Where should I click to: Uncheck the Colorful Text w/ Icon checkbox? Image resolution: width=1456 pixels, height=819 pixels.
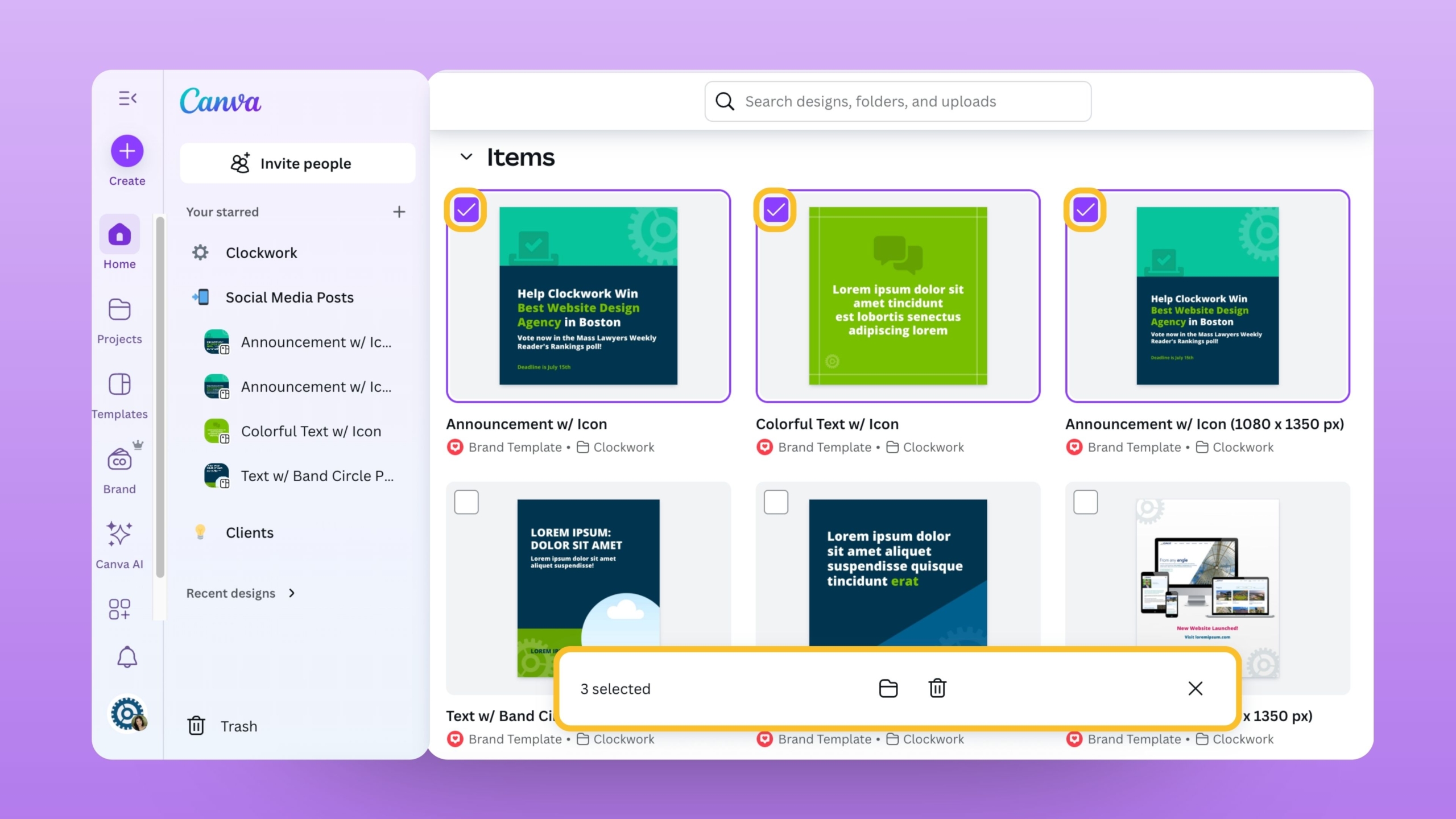pyautogui.click(x=775, y=210)
